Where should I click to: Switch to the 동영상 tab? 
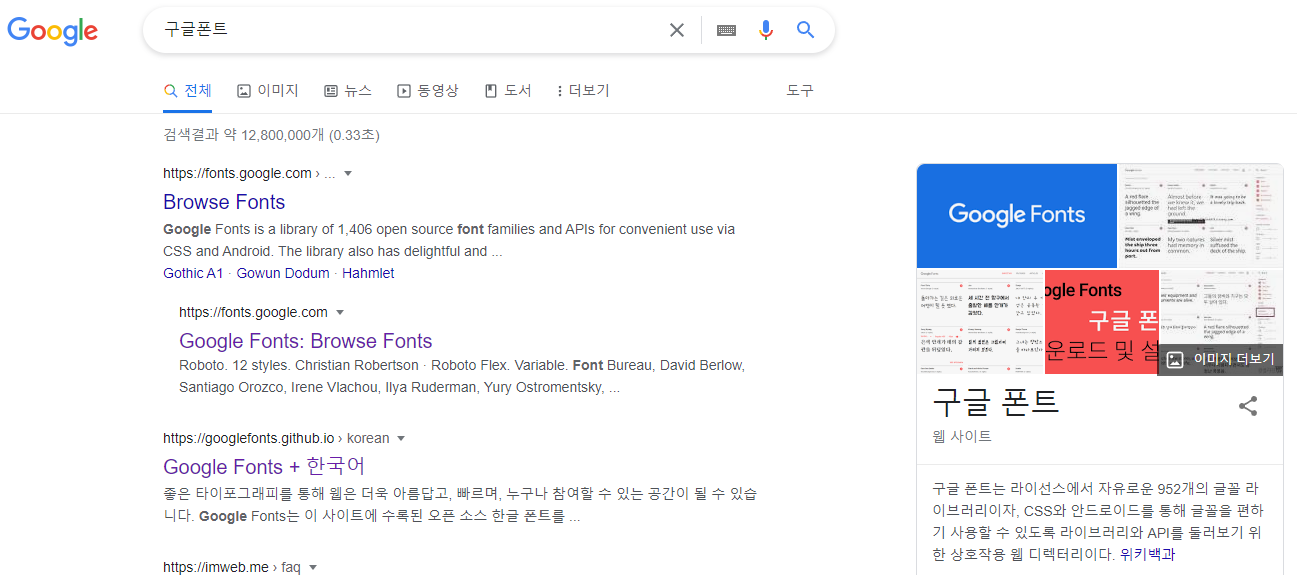click(428, 91)
